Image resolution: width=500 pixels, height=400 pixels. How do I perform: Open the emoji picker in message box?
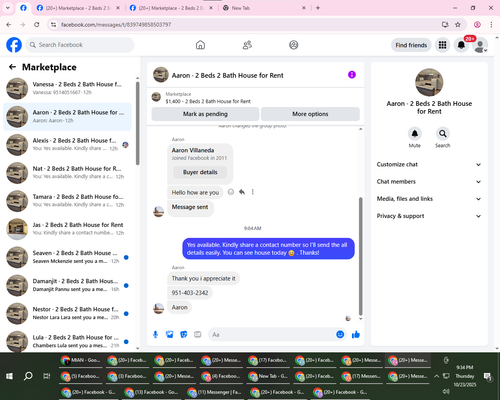(x=340, y=334)
